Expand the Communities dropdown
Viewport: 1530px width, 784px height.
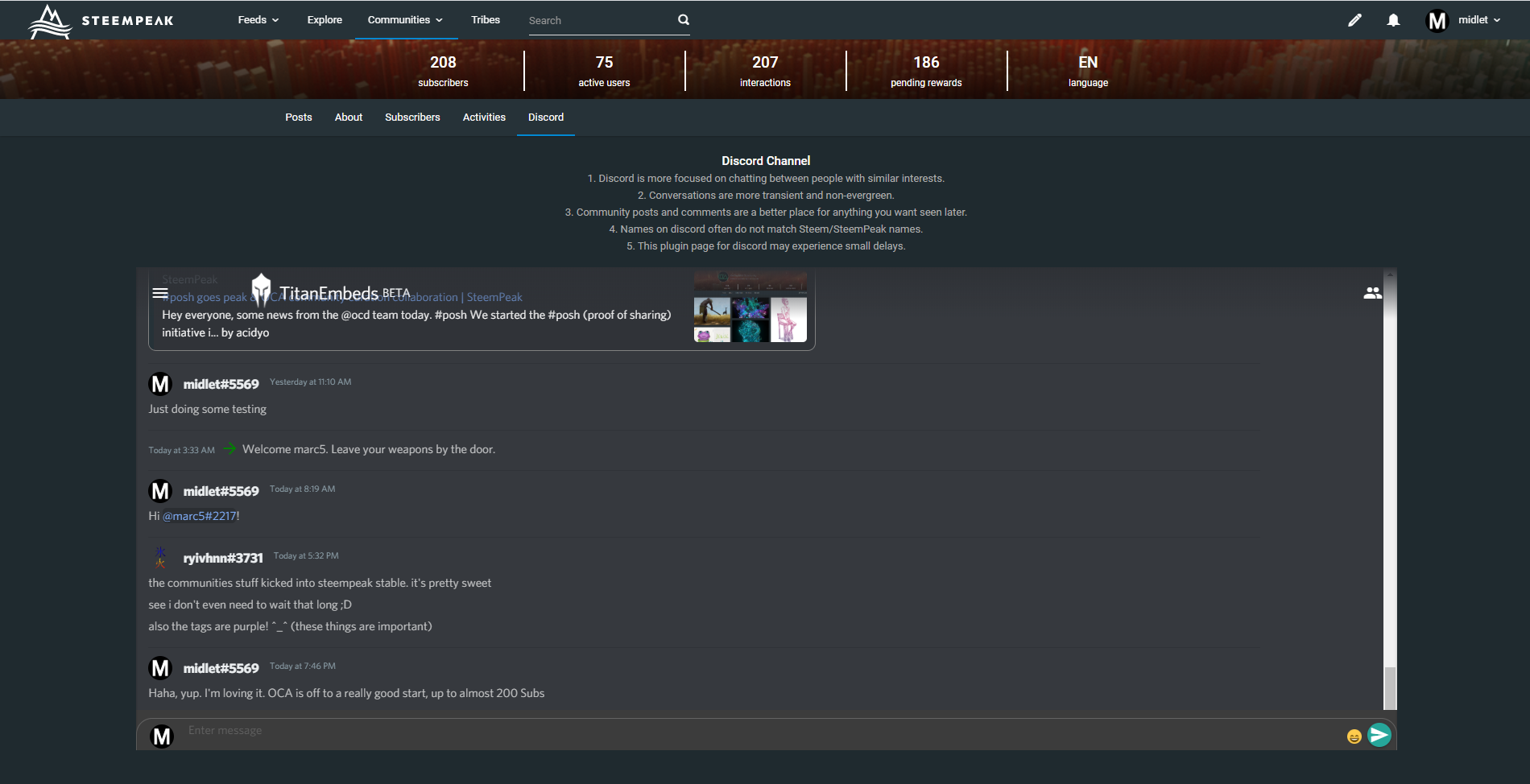tap(405, 20)
